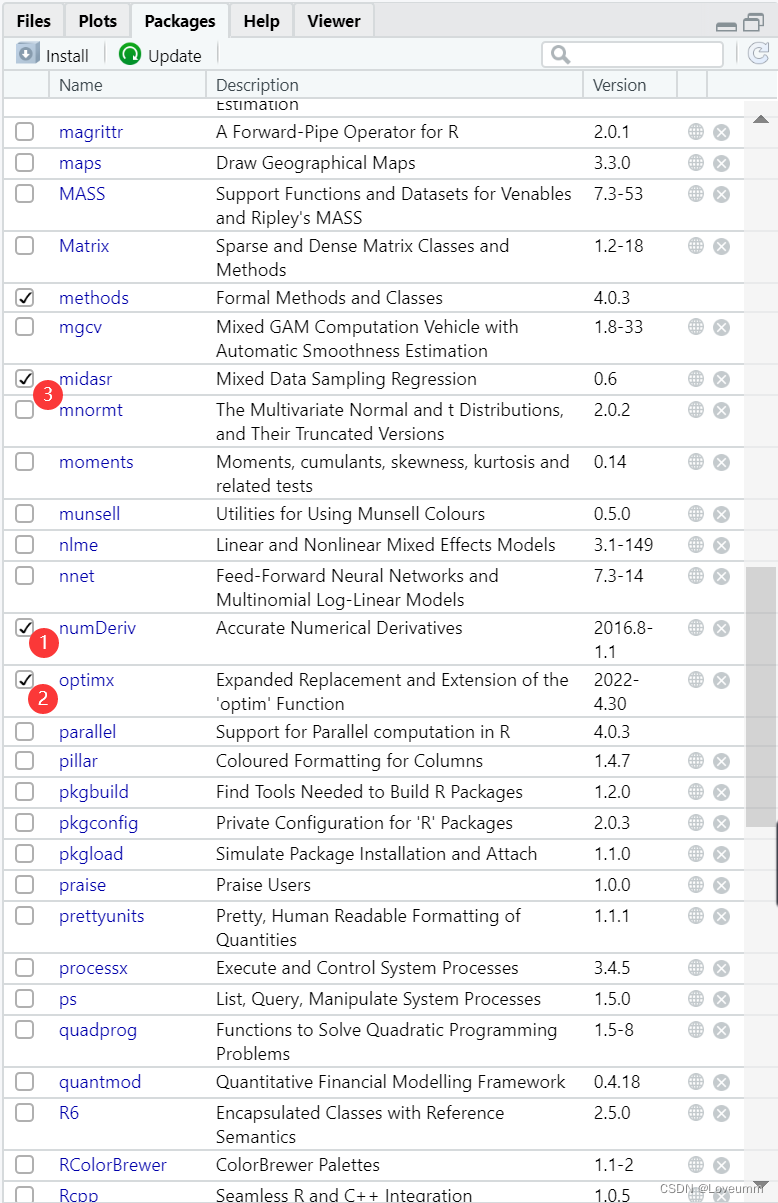Switch to the Files tab
The height and width of the screenshot is (1203, 778).
[x=33, y=20]
